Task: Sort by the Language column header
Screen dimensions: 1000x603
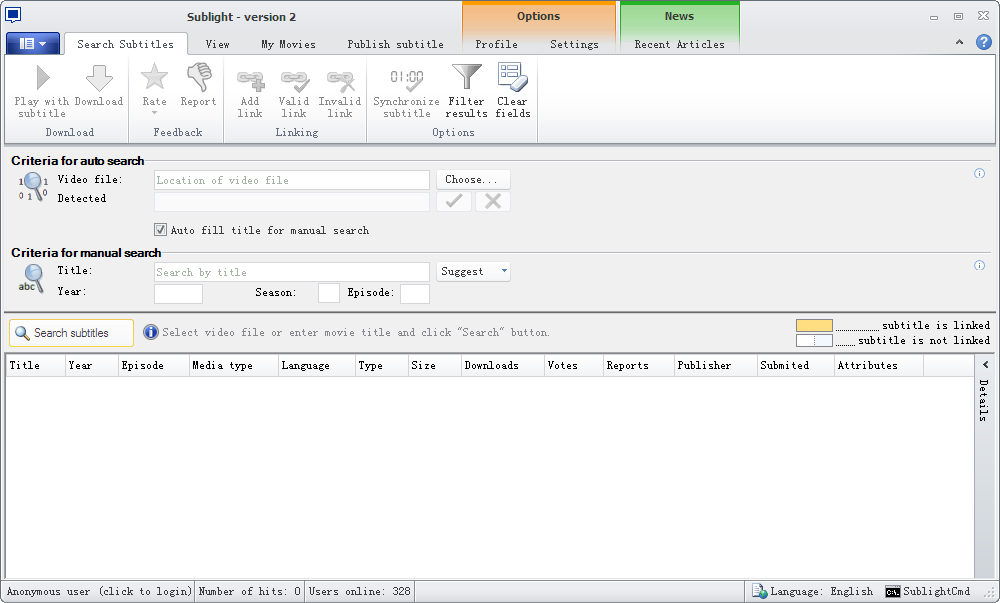Action: [x=316, y=365]
